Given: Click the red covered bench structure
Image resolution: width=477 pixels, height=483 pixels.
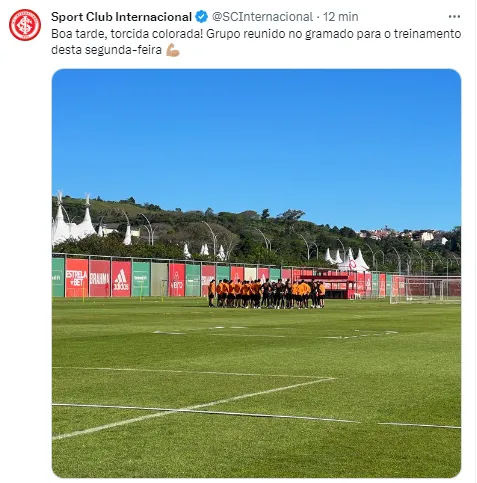Looking at the screenshot, I should (328, 287).
